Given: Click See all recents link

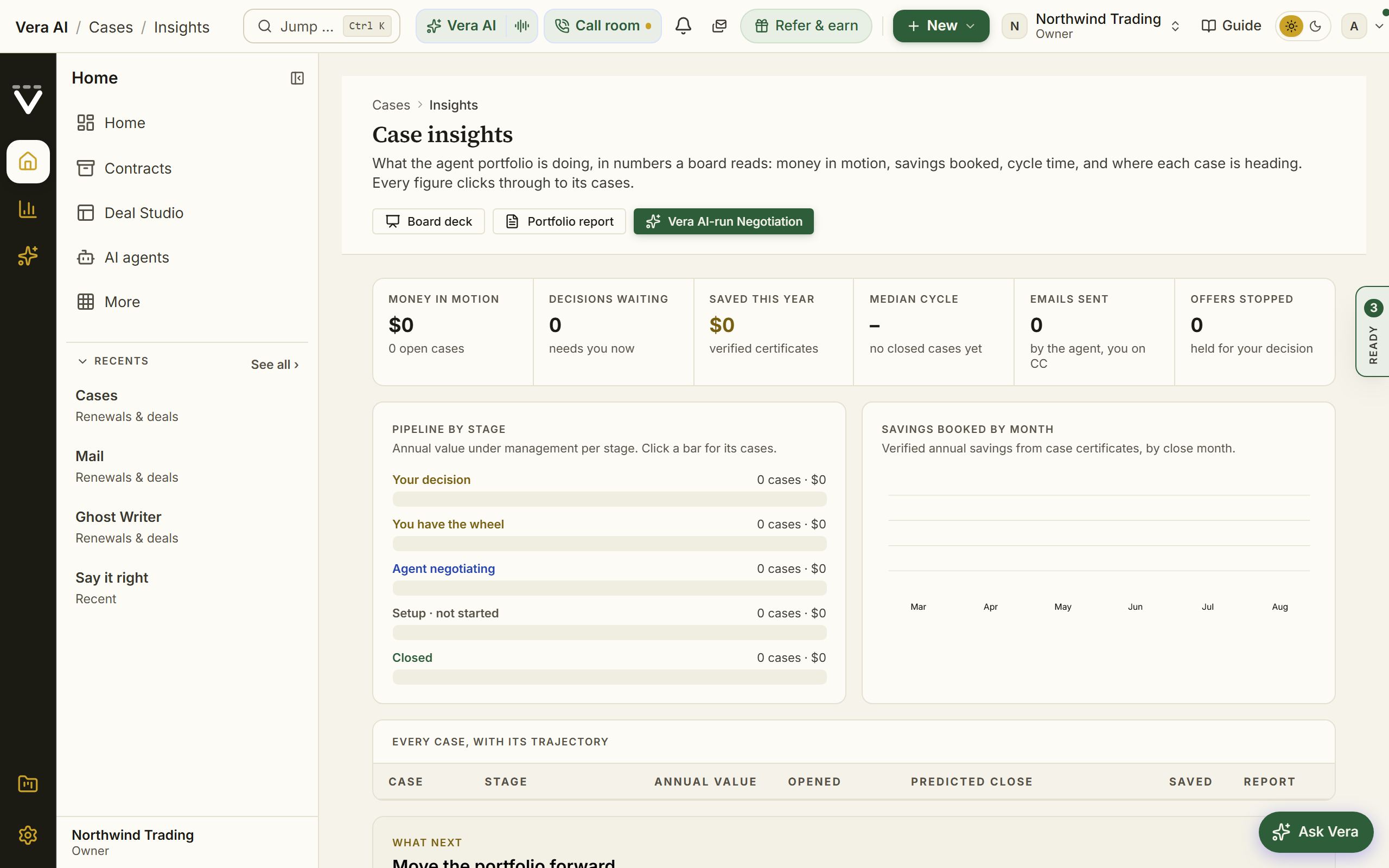Looking at the screenshot, I should pos(275,365).
